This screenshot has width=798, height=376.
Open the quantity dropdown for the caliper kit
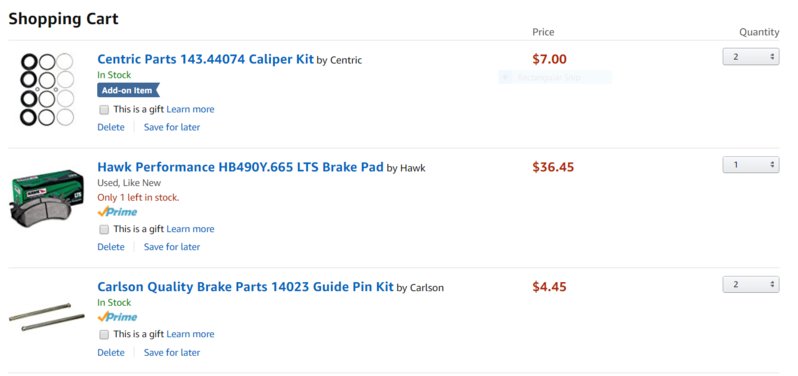(751, 56)
